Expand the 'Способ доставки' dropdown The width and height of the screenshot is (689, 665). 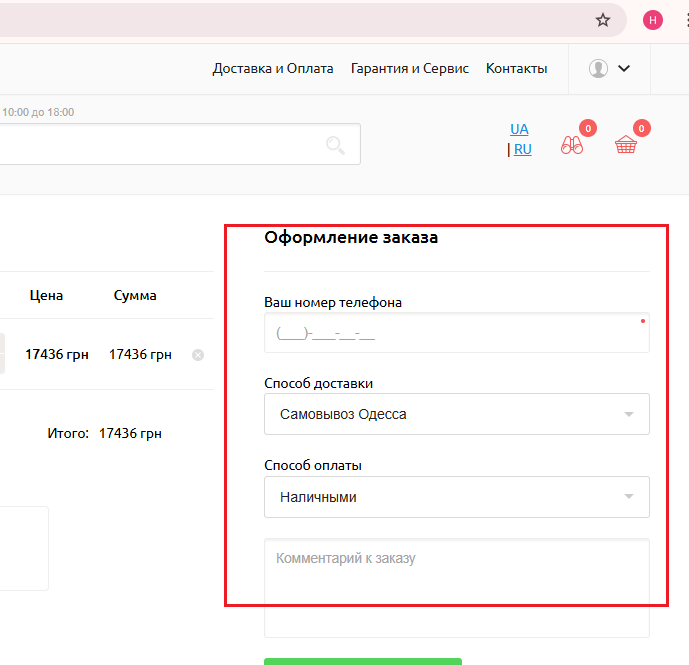coord(456,414)
